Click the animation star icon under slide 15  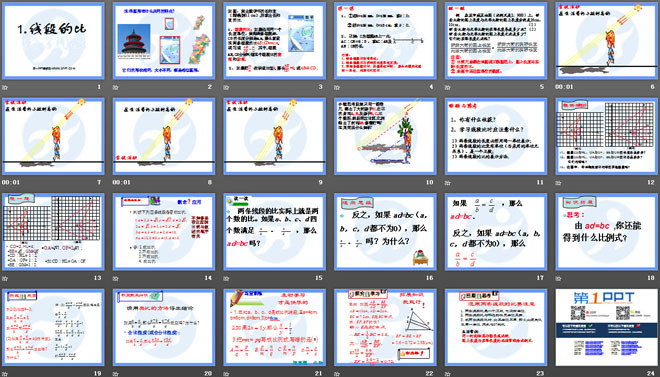click(x=226, y=278)
